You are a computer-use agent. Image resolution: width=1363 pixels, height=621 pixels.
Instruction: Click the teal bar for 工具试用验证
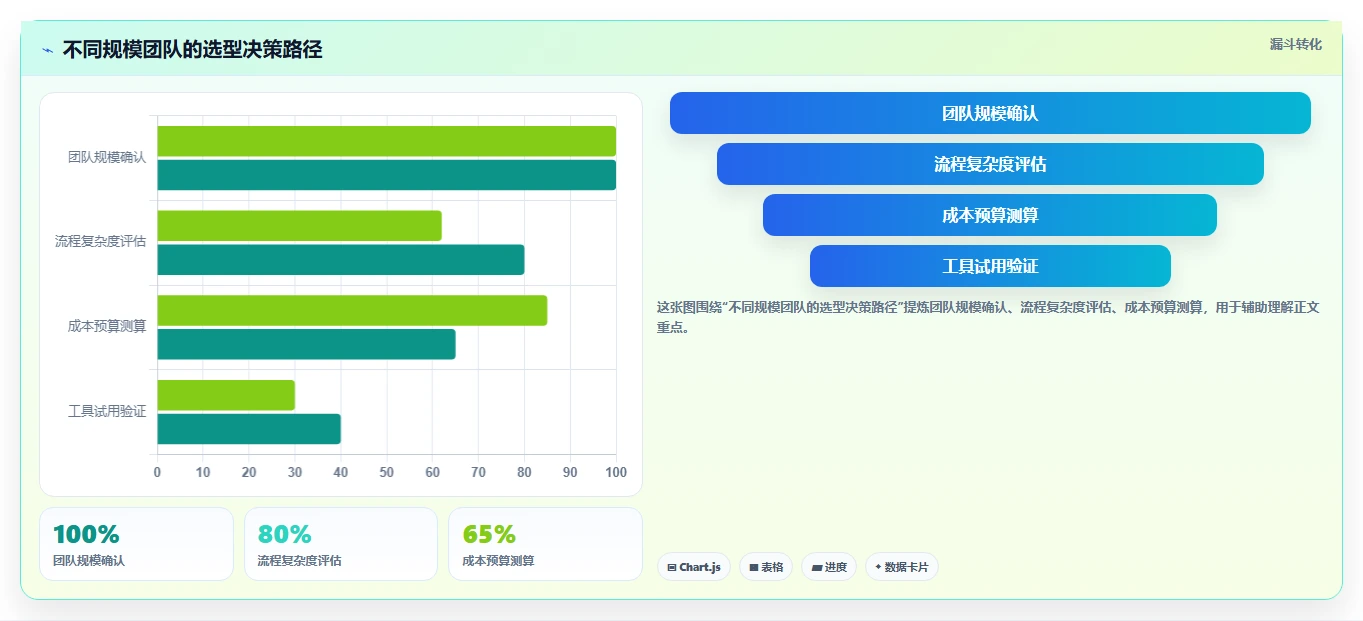[249, 429]
